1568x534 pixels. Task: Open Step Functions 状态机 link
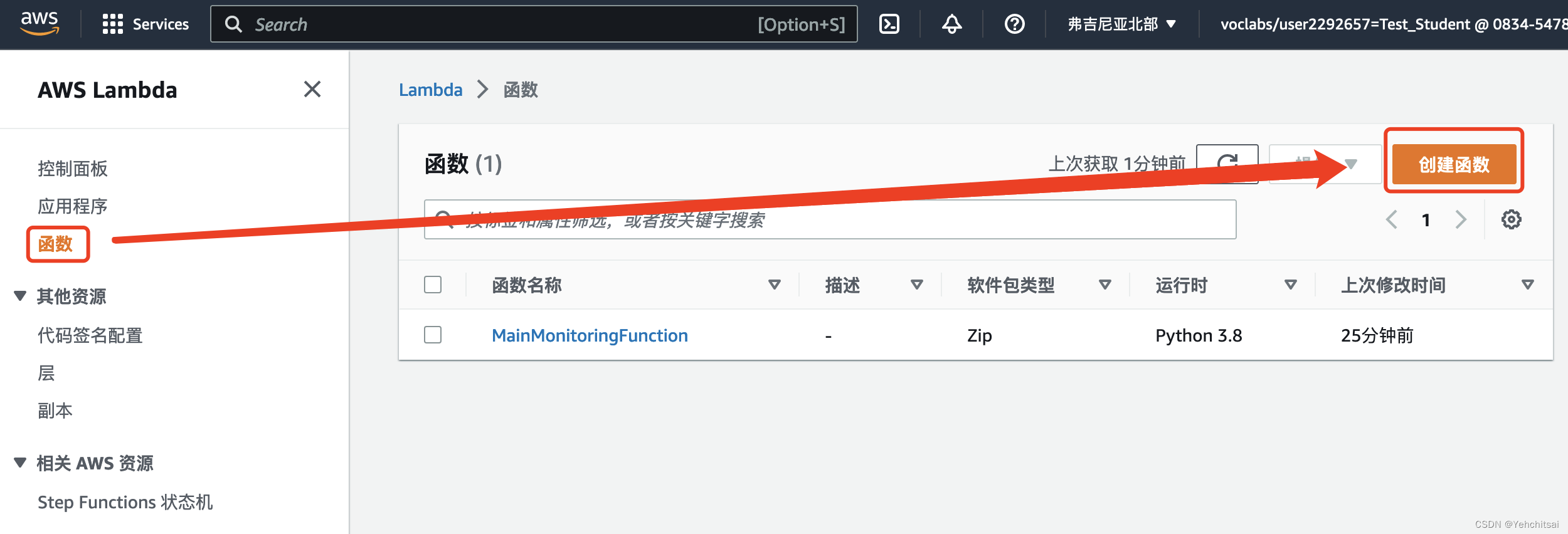point(125,502)
